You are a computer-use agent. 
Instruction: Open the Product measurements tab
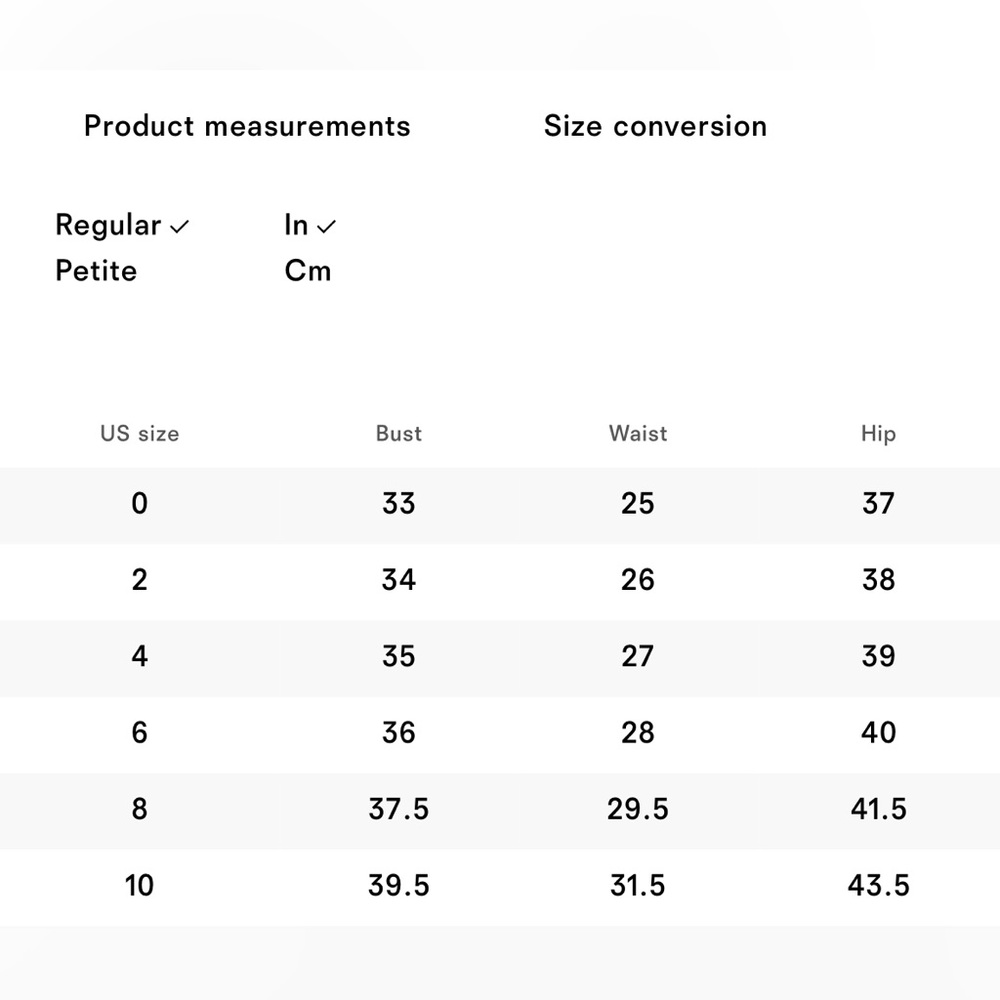(247, 126)
